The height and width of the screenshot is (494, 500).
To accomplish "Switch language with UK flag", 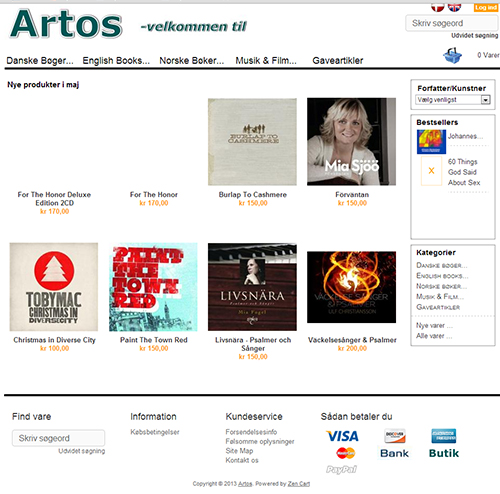I will 454,7.
